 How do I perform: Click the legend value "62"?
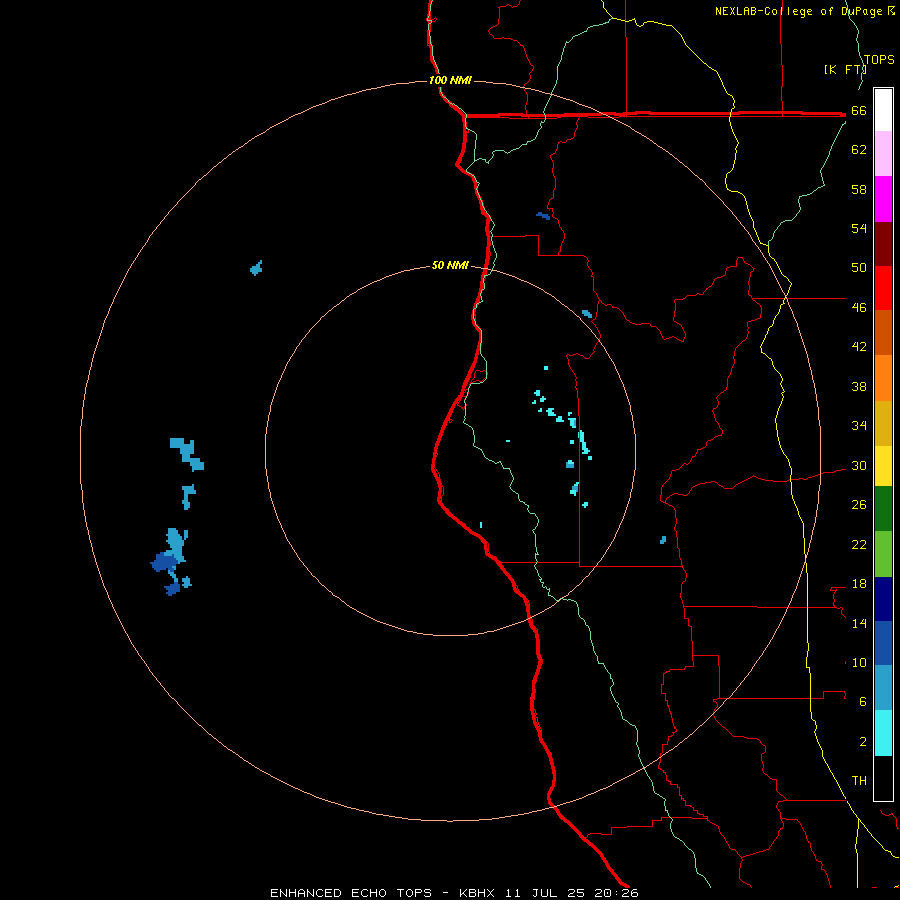pos(859,150)
